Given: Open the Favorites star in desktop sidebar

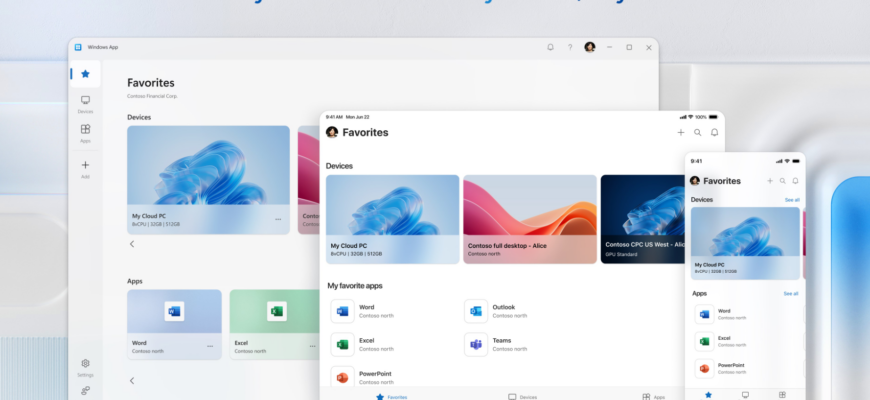Looking at the screenshot, I should click(x=85, y=74).
